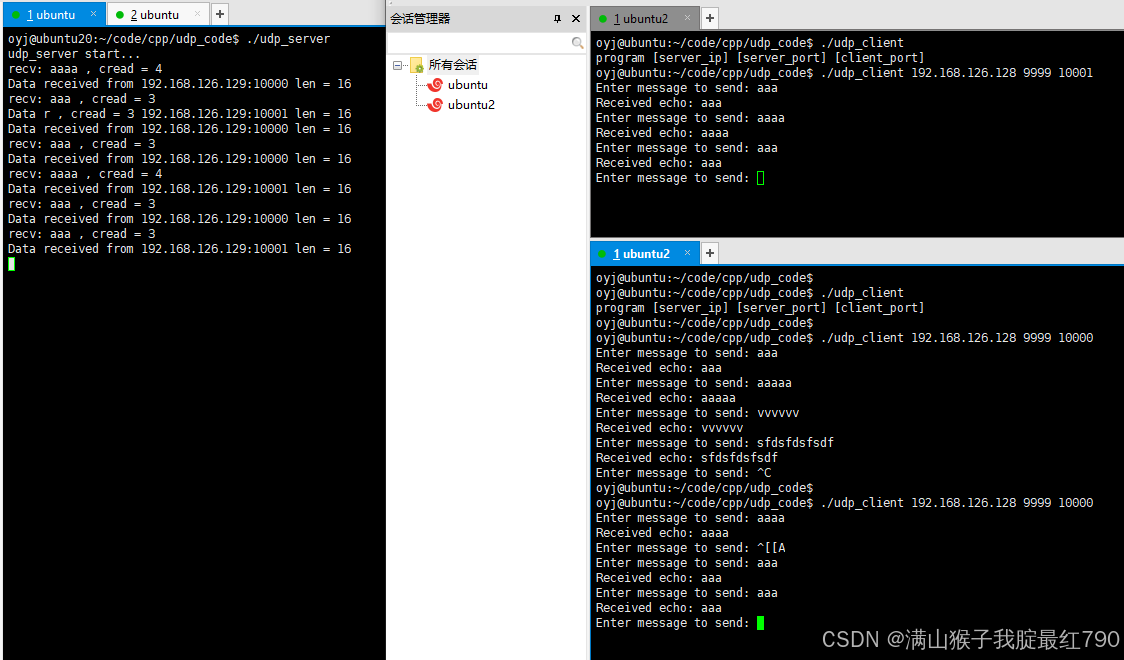Close the session manager panel

tap(576, 19)
